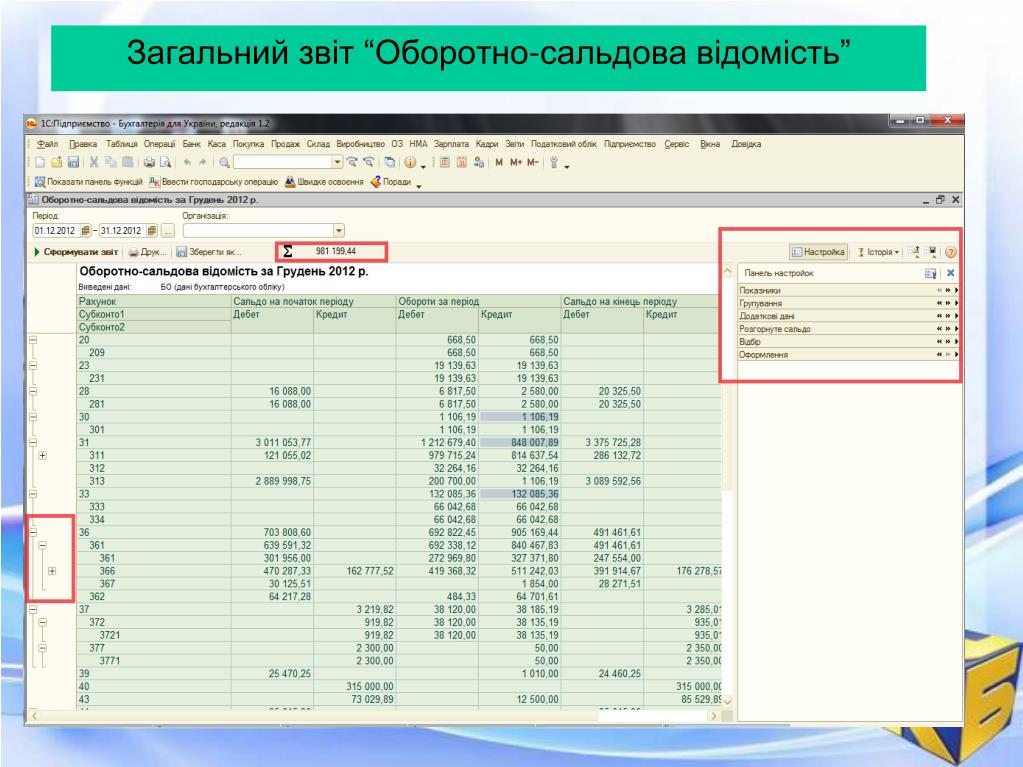Image resolution: width=1023 pixels, height=767 pixels.
Task: Open the Довідка menu
Action: pyautogui.click(x=746, y=144)
